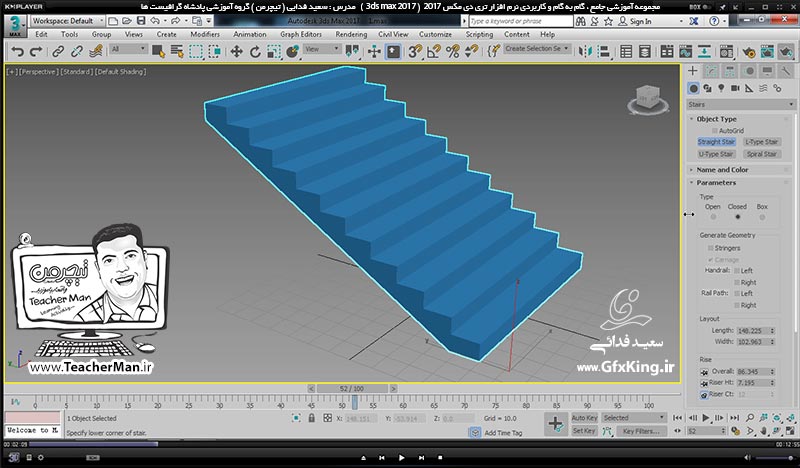Check the Rail Path Left checkbox

click(737, 293)
